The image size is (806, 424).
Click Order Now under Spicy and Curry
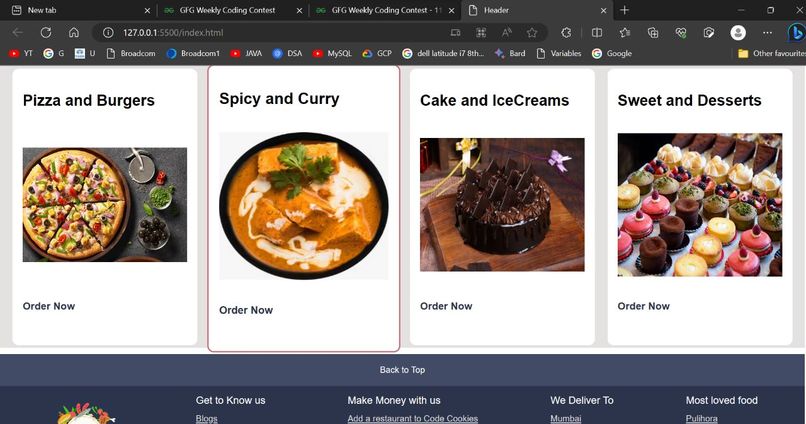[x=246, y=310]
